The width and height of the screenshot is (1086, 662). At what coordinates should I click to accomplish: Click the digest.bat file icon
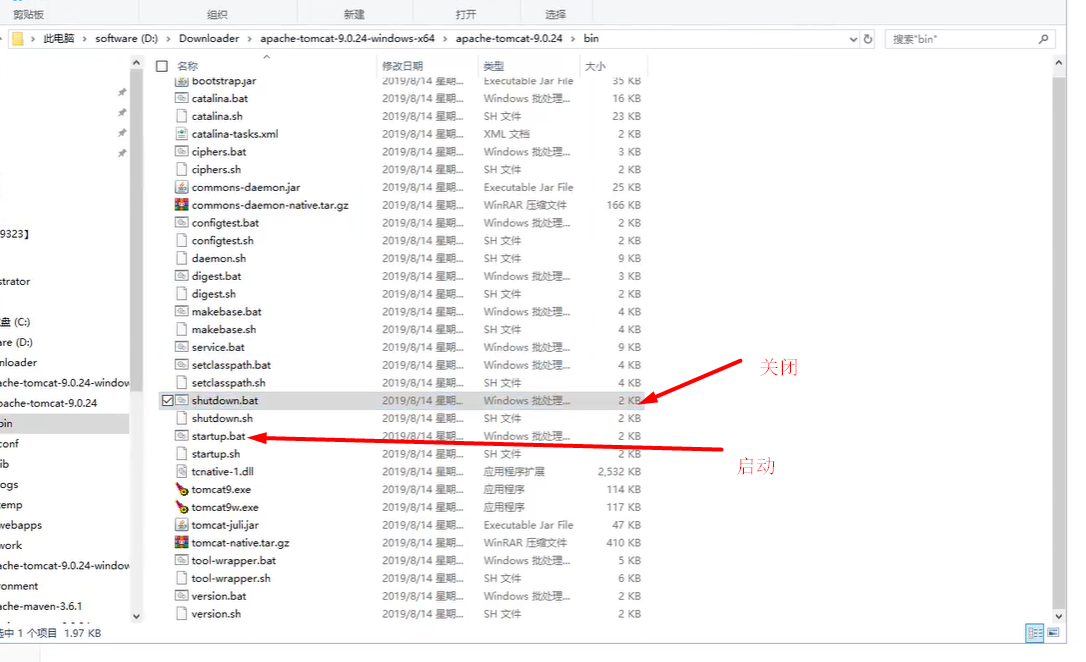click(x=181, y=276)
